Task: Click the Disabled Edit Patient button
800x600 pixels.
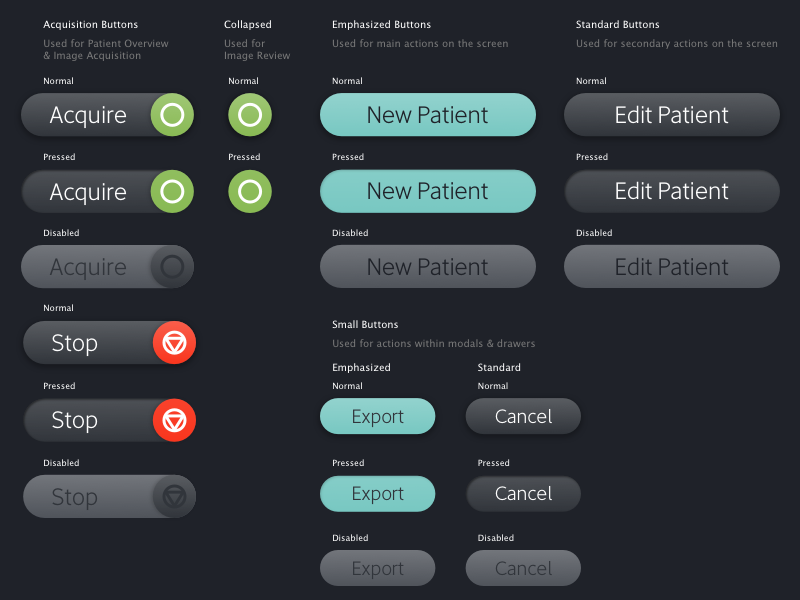Action: 672,267
